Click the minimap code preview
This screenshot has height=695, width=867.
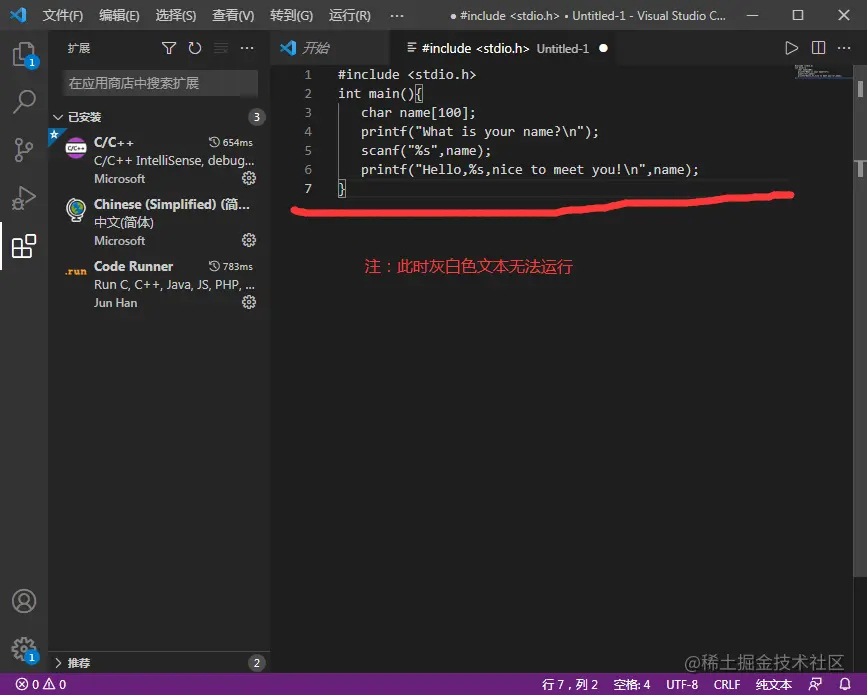pos(823,71)
